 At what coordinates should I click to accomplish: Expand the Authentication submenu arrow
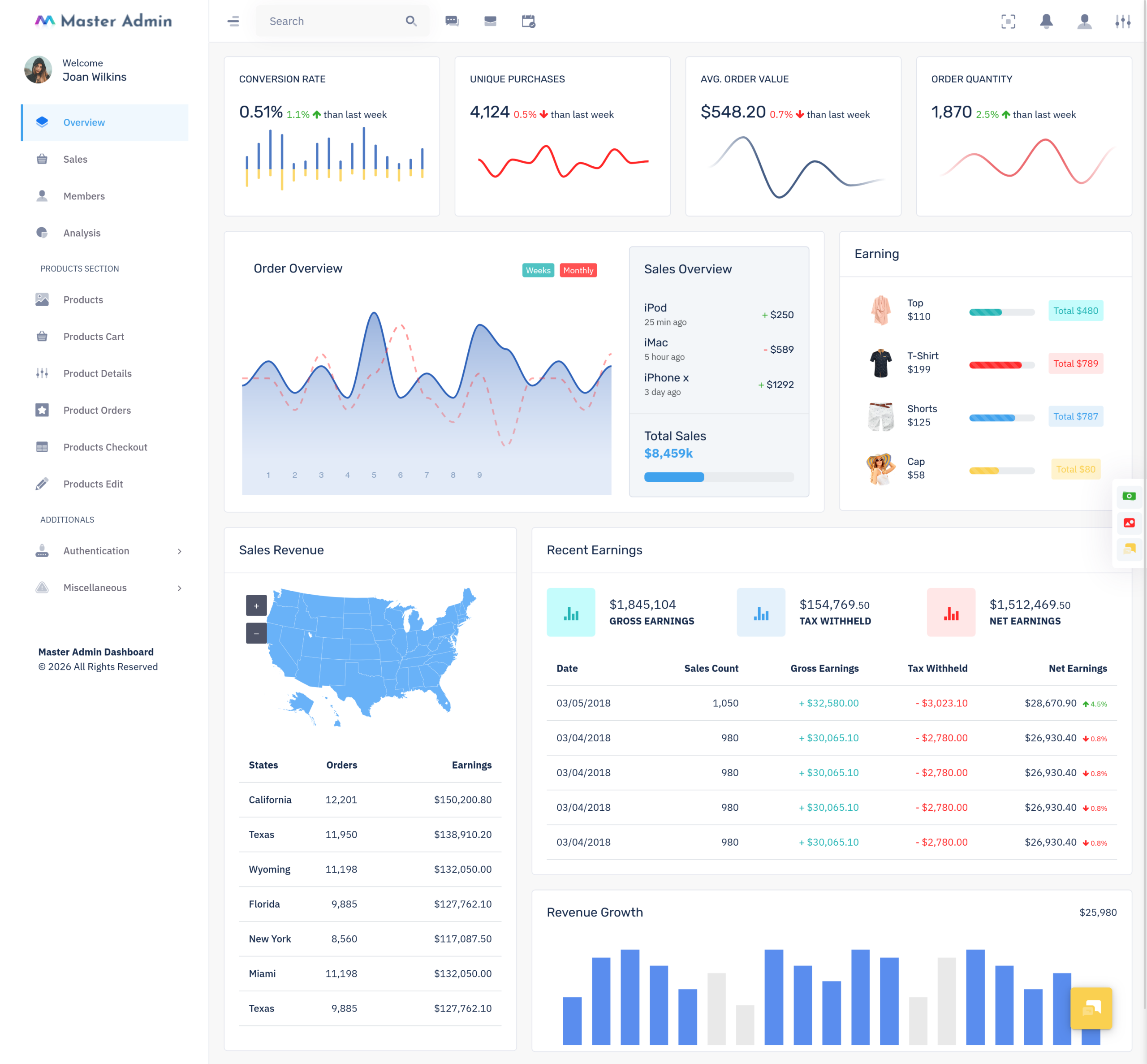pyautogui.click(x=180, y=551)
